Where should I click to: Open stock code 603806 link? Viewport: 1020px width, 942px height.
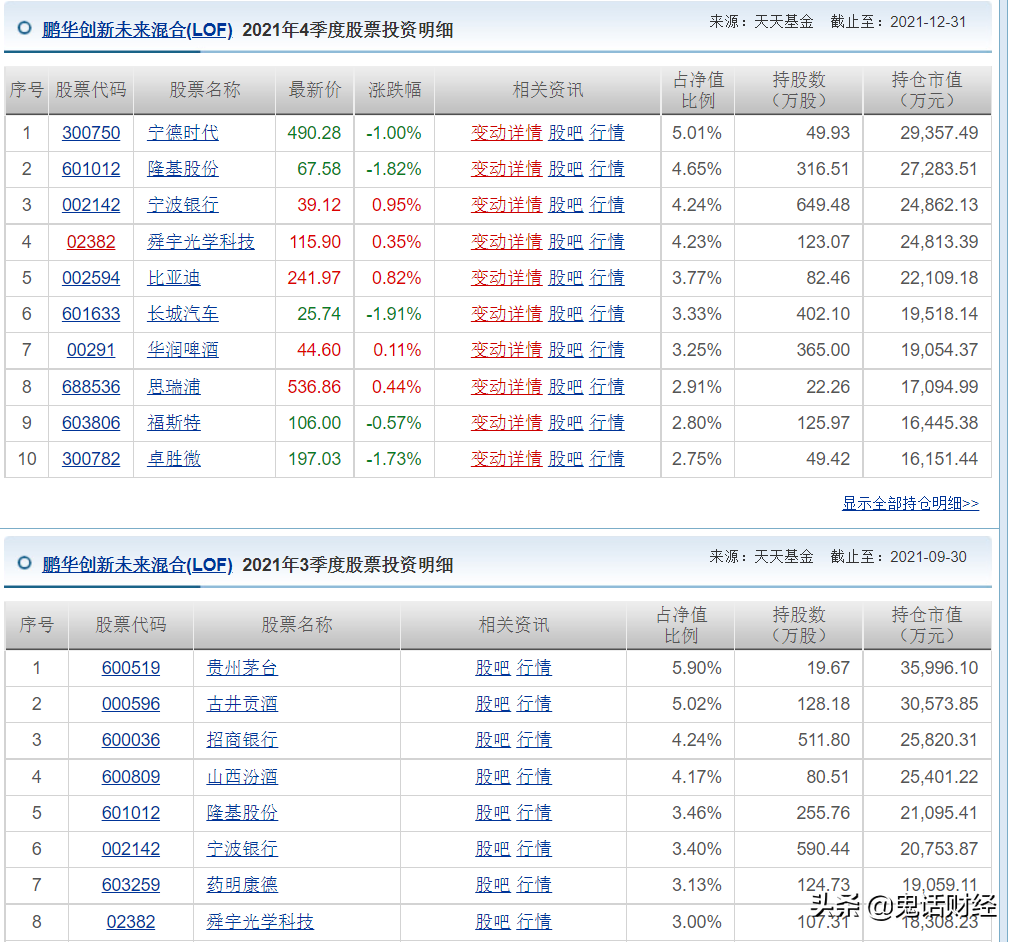91,423
